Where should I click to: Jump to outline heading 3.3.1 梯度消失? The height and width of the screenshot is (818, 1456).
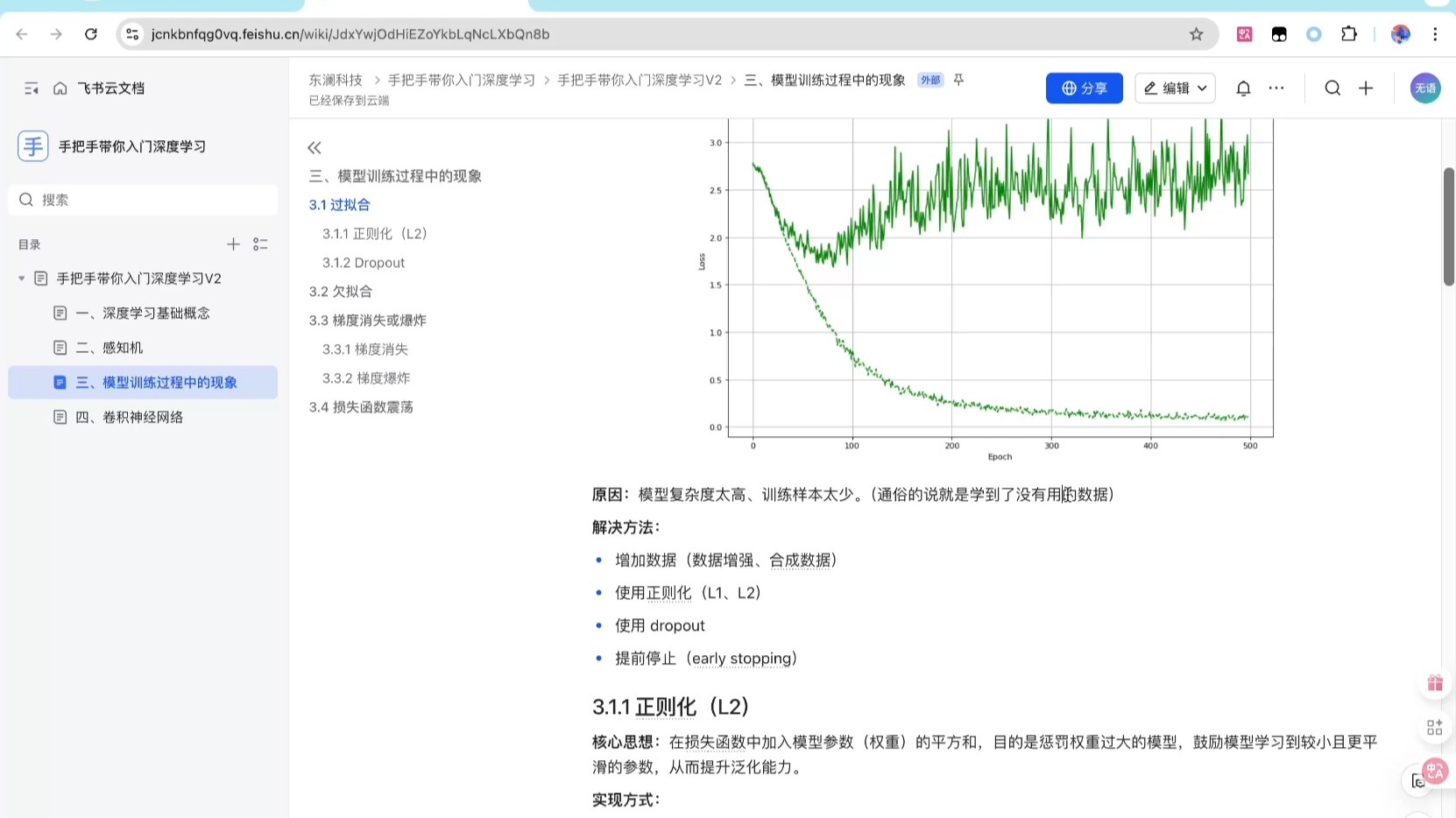point(365,349)
